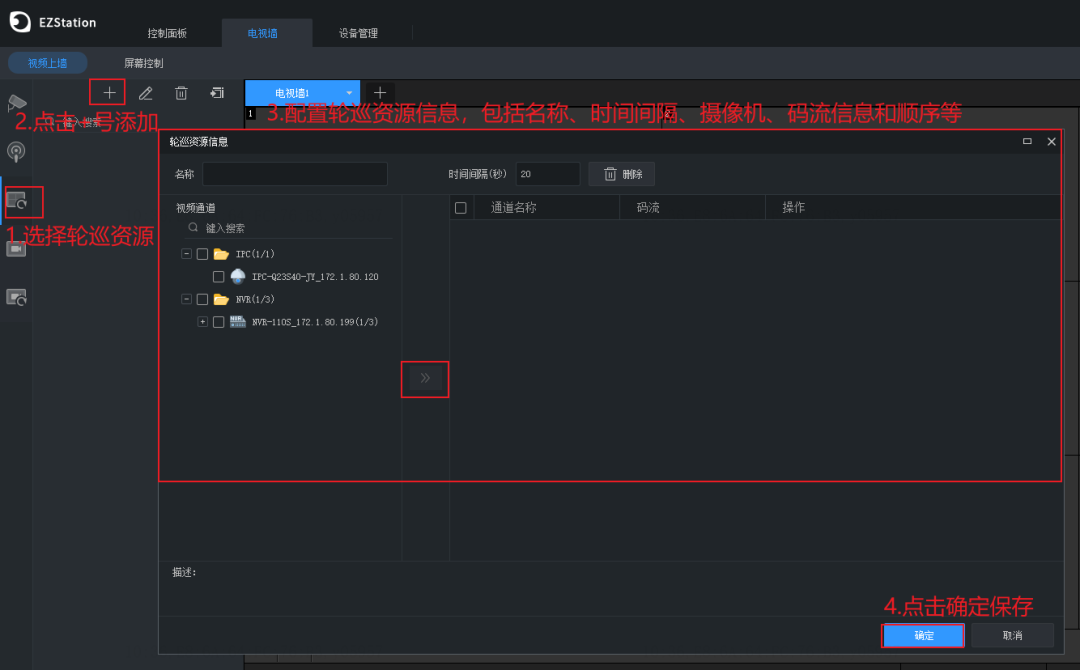
Task: Click the import/export icon beside the trash
Action: [217, 93]
